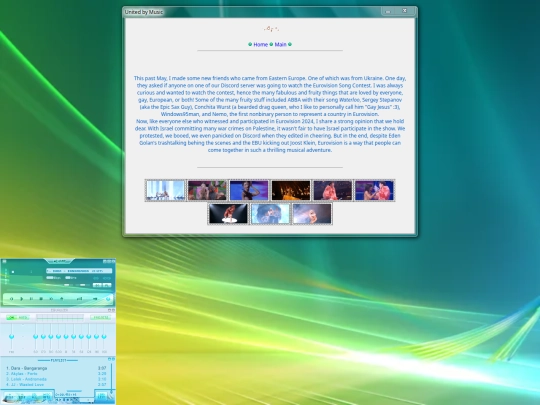540x405 pixels.
Task: Select playlist track 2. Akylas - Ferto
Action: 56,374
